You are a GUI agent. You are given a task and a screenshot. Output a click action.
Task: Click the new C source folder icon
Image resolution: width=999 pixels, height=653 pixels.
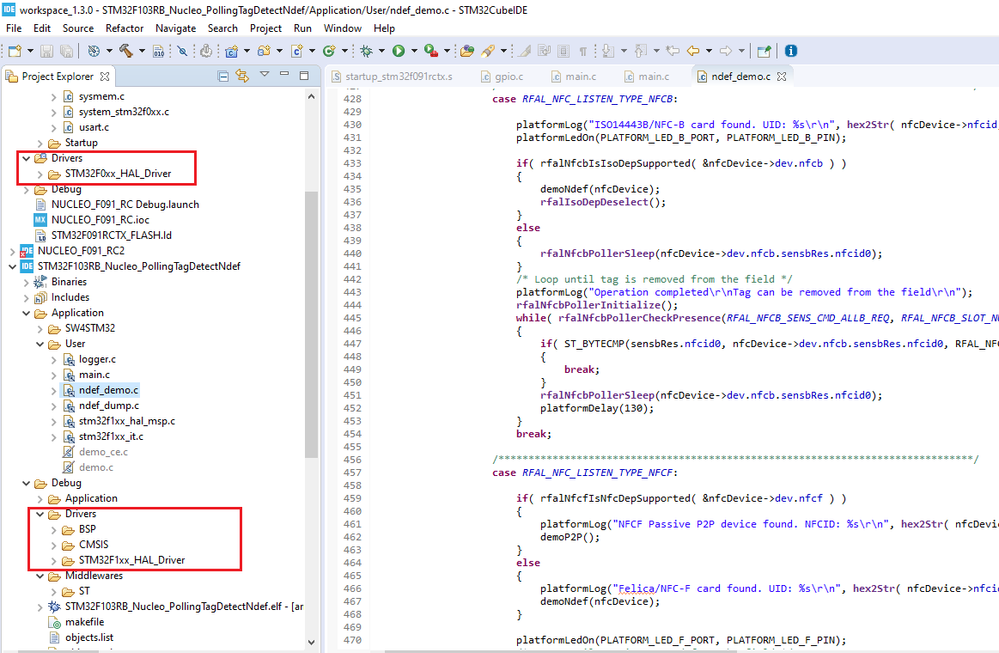pyautogui.click(x=264, y=51)
